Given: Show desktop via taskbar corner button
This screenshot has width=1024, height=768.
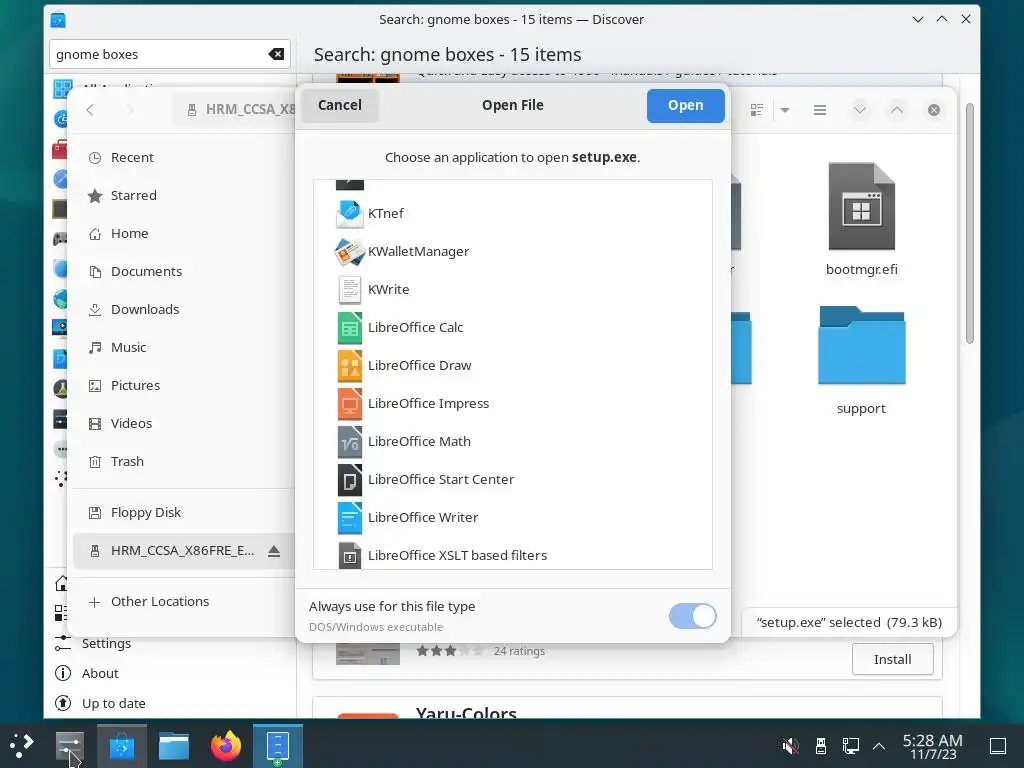Looking at the screenshot, I should [998, 746].
